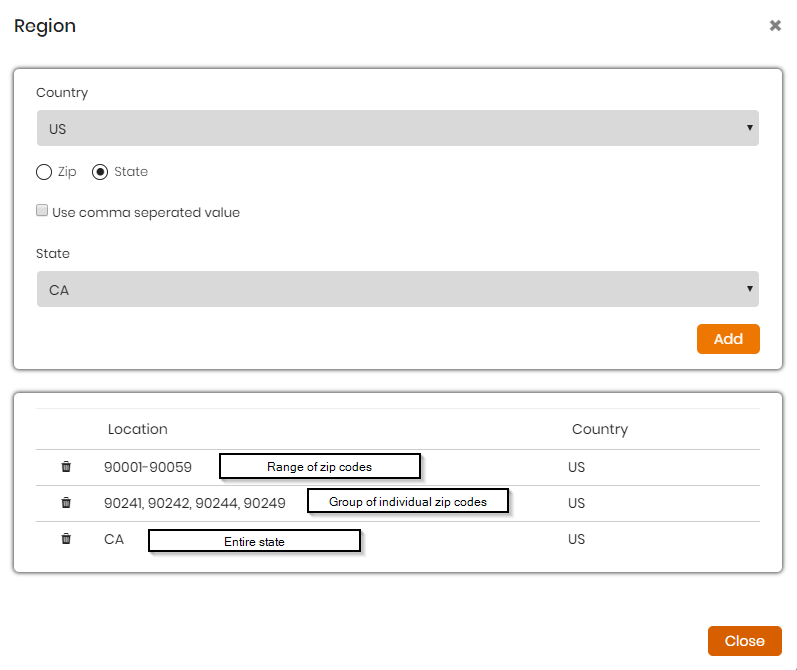The image size is (797, 670).
Task: Select the Zip radio button
Action: tap(44, 172)
